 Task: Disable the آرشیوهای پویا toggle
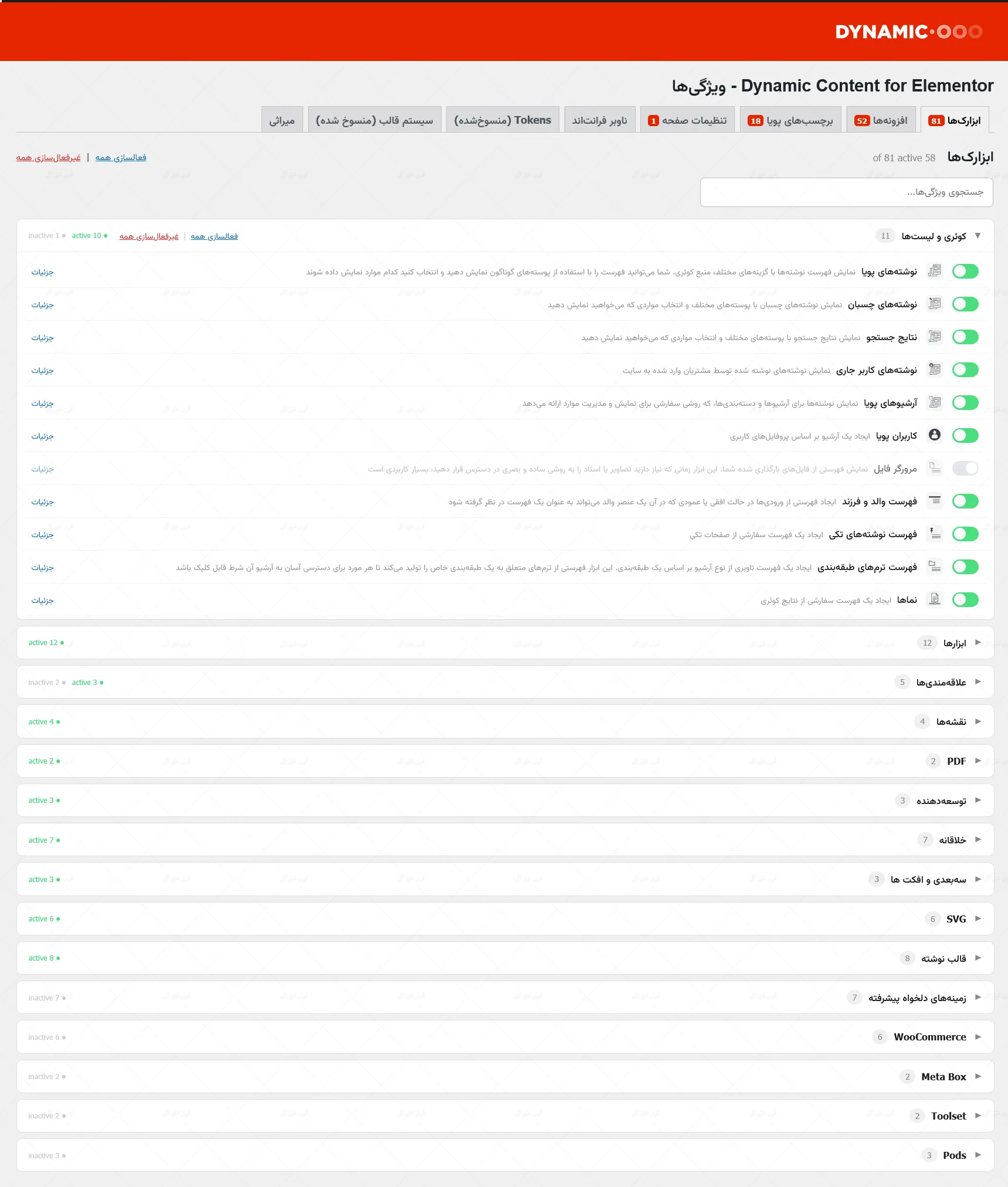tap(965, 402)
